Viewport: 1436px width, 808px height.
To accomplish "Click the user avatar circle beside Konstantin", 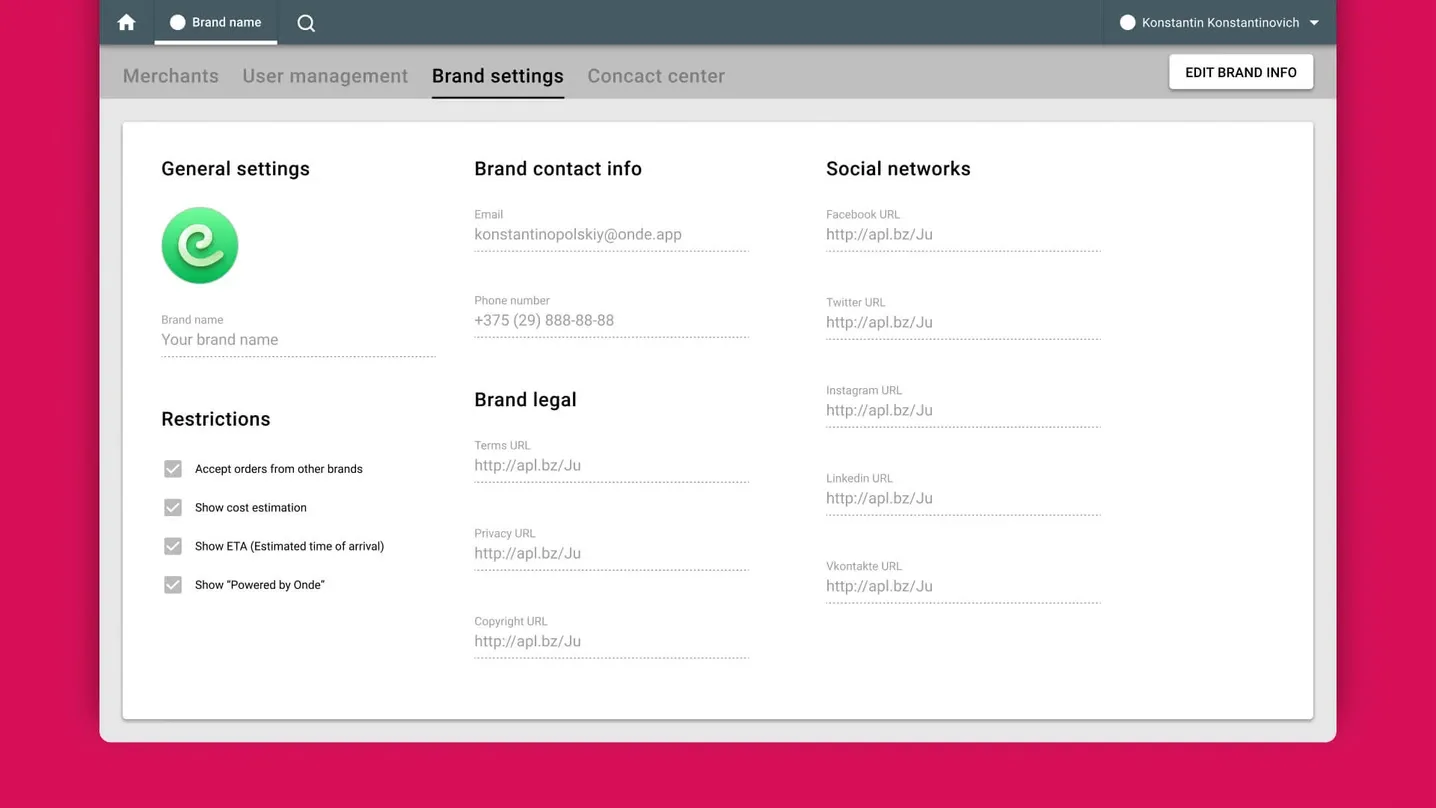I will pos(1127,22).
